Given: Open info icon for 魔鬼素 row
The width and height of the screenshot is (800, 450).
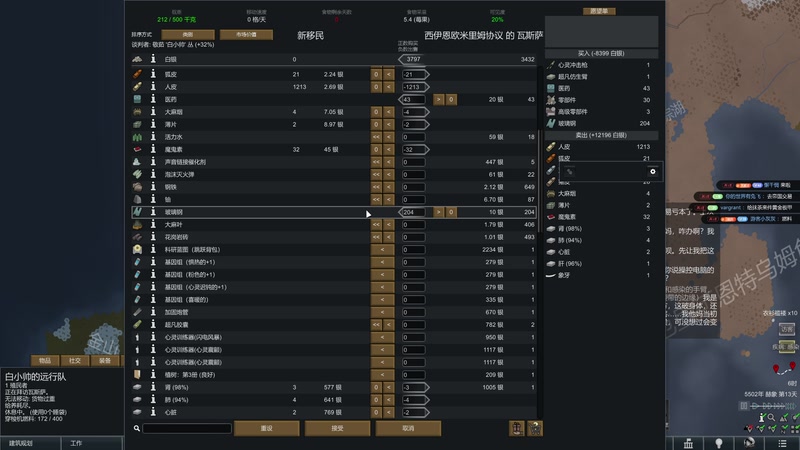Looking at the screenshot, I should tap(153, 149).
